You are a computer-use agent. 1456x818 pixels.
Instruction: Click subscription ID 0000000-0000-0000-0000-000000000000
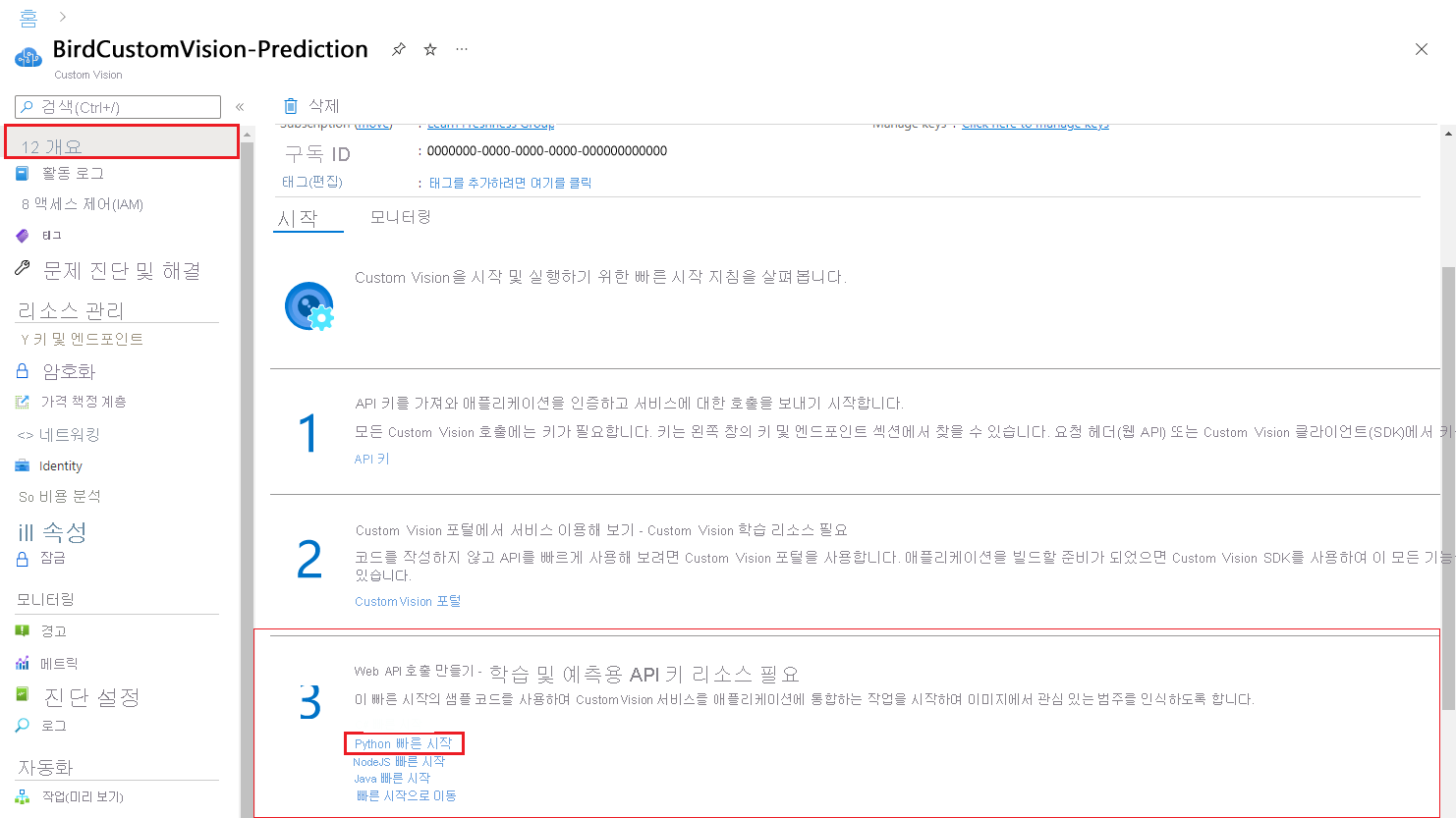click(x=547, y=151)
